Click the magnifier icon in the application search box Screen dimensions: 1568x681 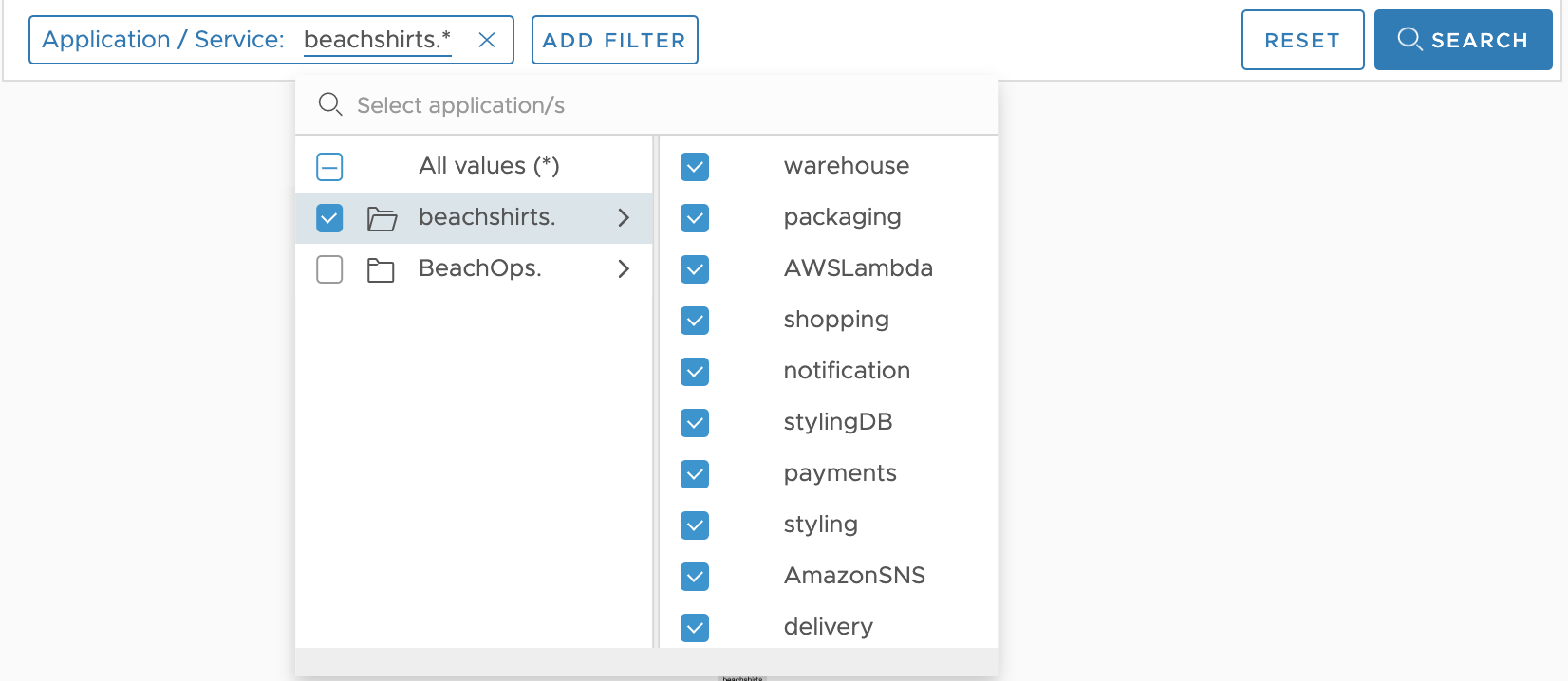point(330,104)
